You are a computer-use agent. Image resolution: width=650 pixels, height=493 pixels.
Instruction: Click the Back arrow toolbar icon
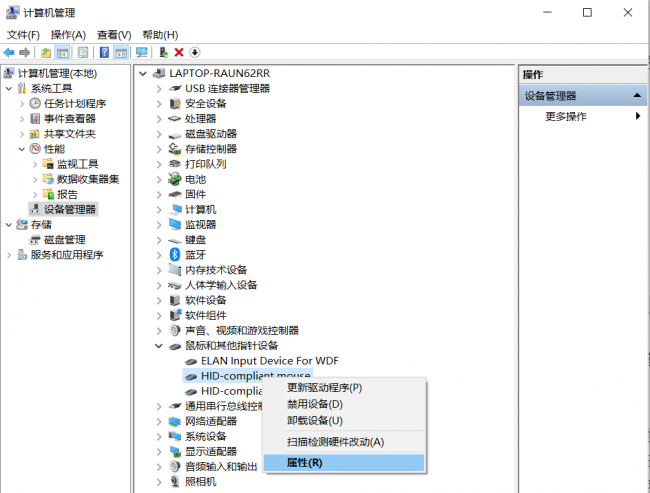9,53
